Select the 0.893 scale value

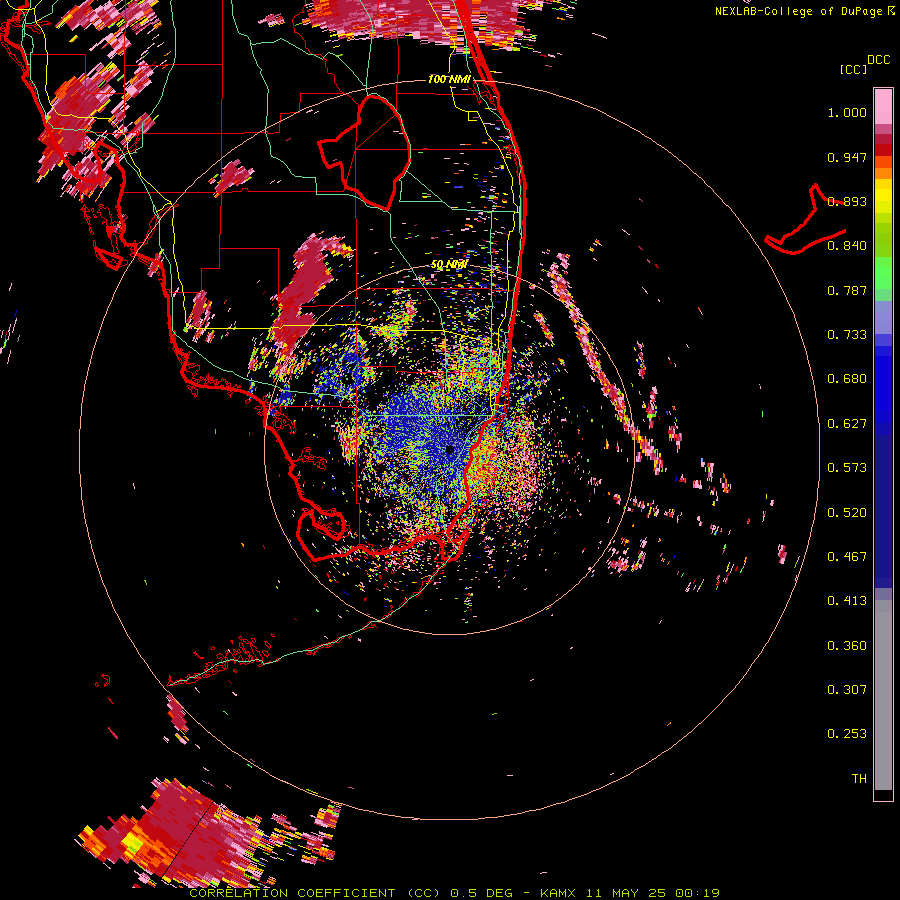tap(847, 201)
